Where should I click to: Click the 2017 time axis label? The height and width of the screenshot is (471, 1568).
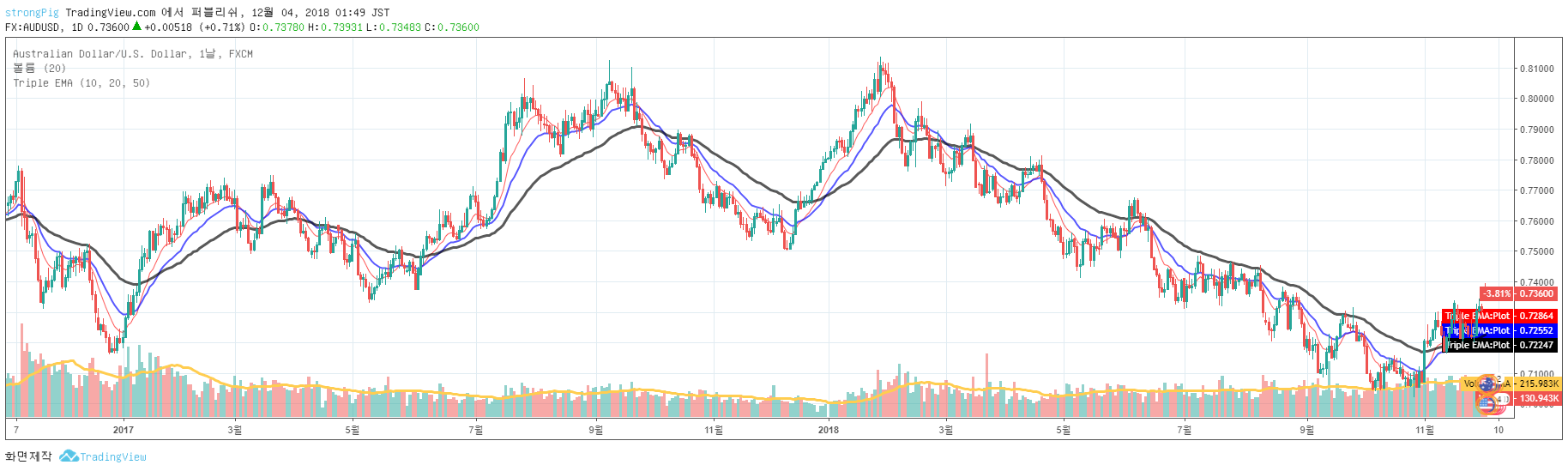coord(124,430)
